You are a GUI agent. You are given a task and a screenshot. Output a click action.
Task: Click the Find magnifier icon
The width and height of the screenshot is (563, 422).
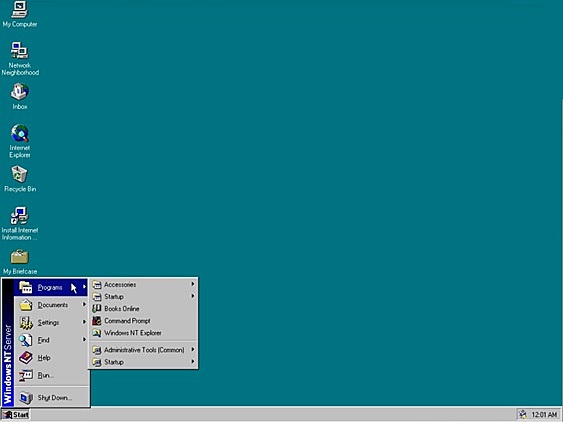(25, 340)
